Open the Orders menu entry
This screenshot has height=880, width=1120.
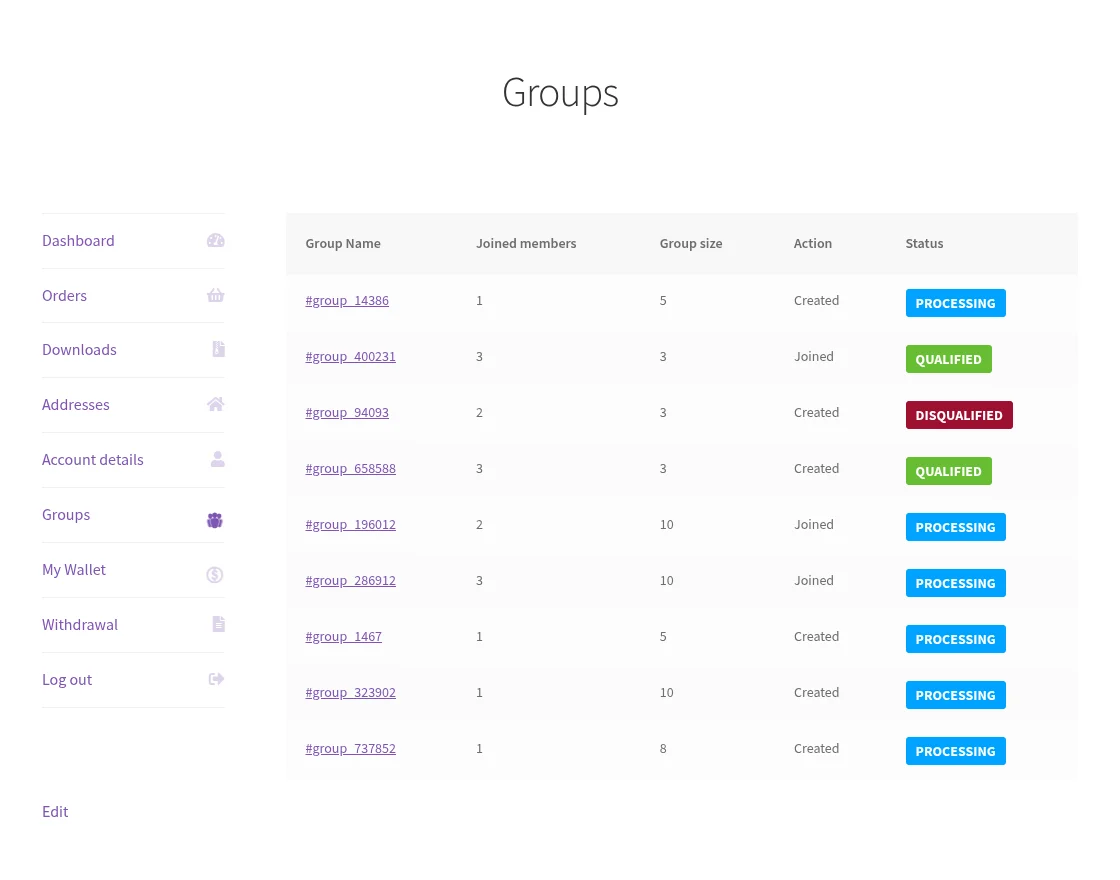[64, 295]
